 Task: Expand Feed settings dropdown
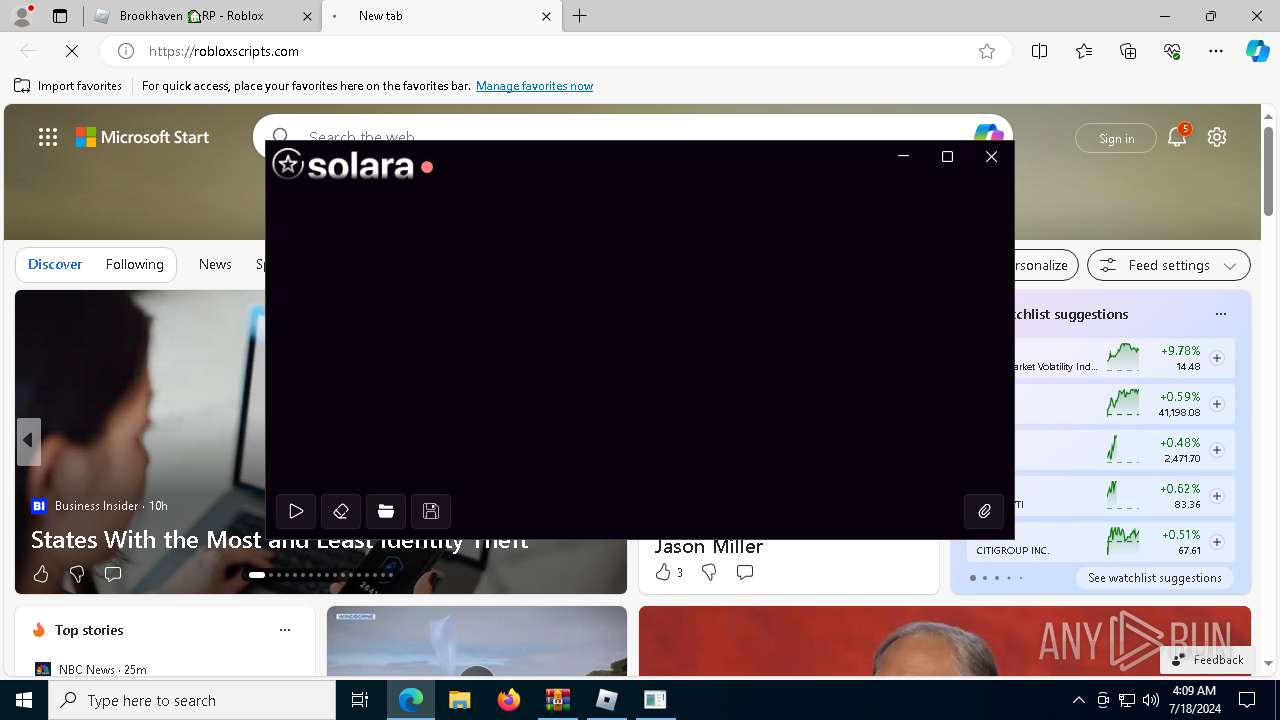tap(1169, 265)
